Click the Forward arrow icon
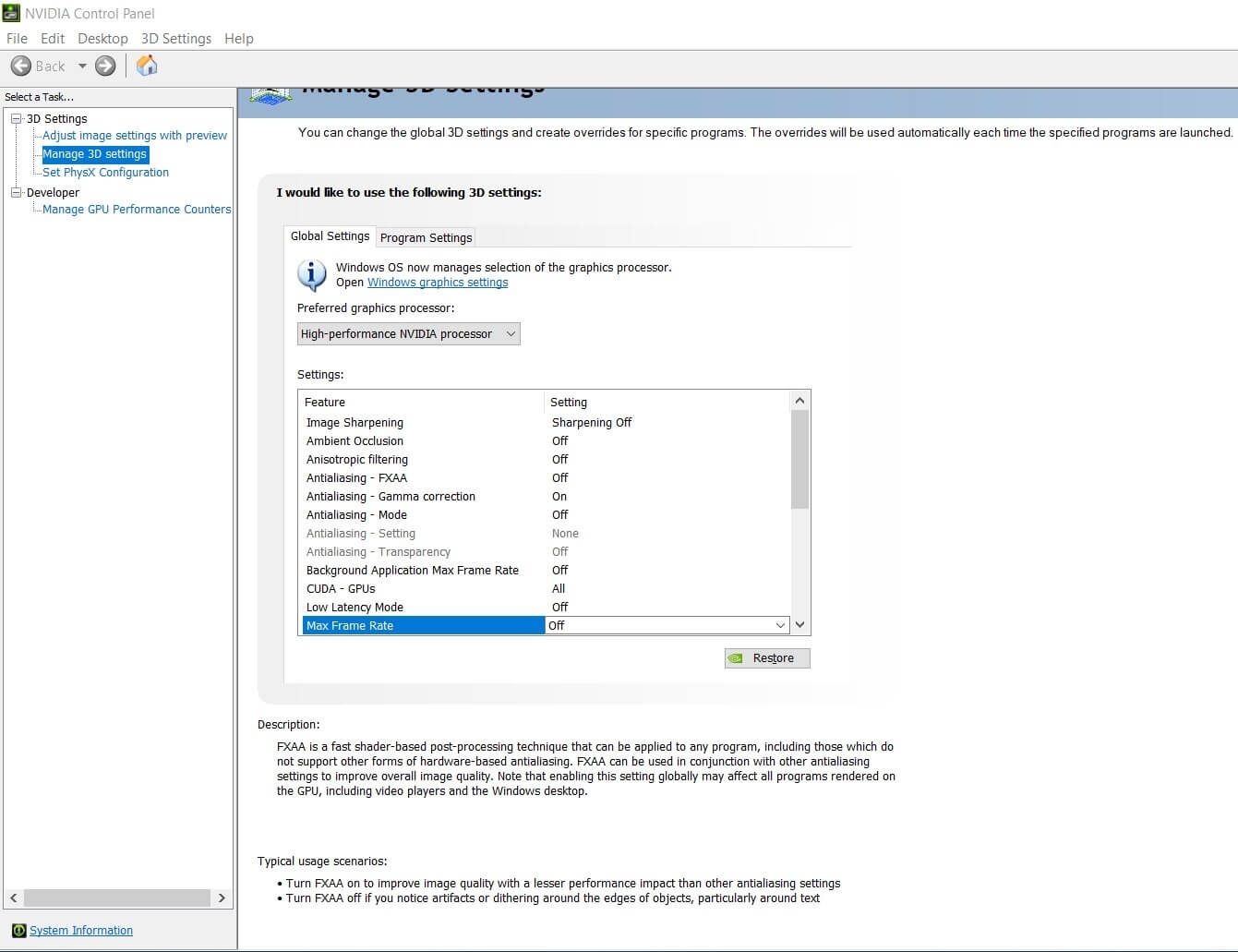The width and height of the screenshot is (1238, 952). point(106,66)
